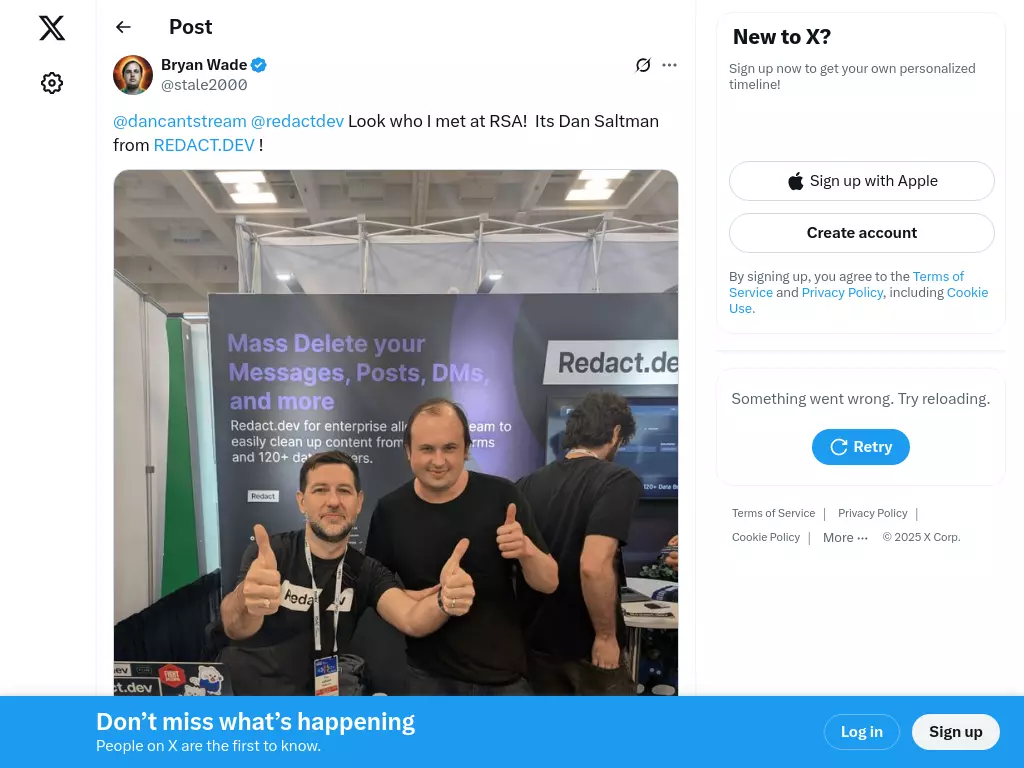Click Sign up with Apple
The width and height of the screenshot is (1024, 768).
(862, 181)
